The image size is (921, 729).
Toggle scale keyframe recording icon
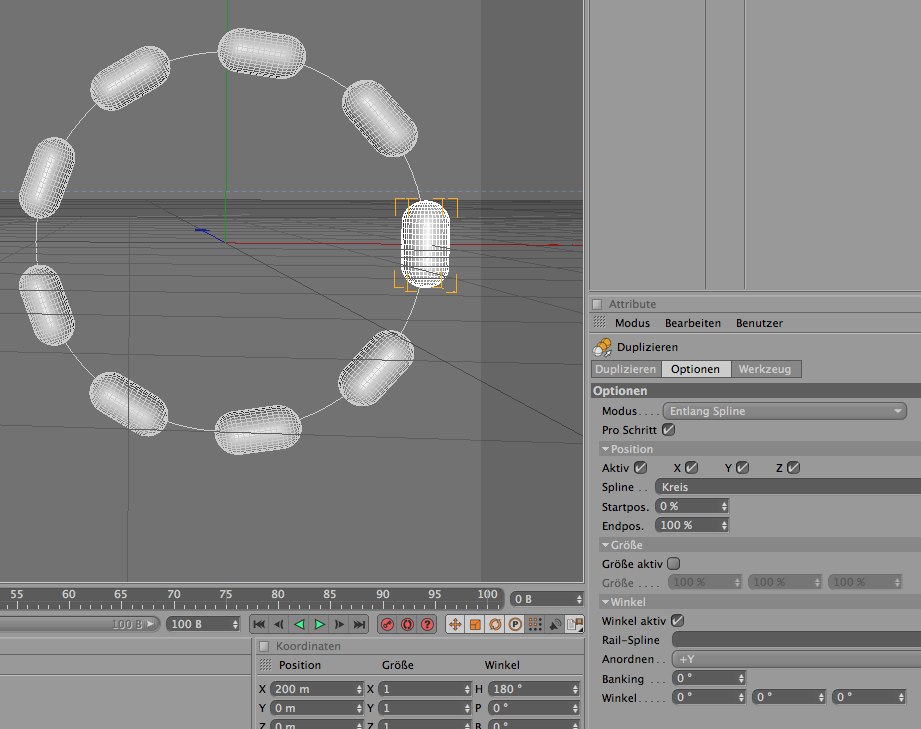pyautogui.click(x=475, y=624)
